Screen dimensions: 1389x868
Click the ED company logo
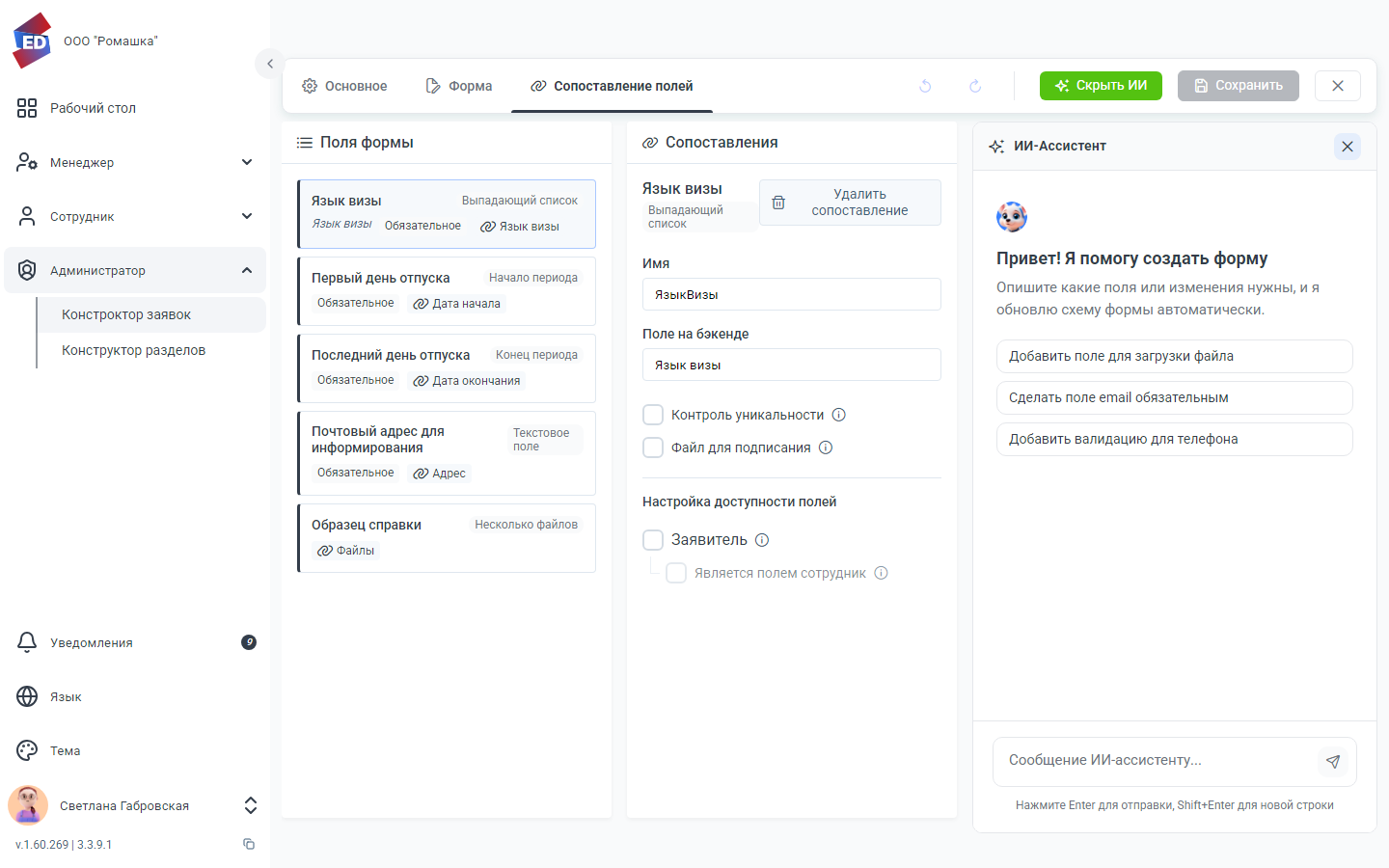[x=33, y=41]
